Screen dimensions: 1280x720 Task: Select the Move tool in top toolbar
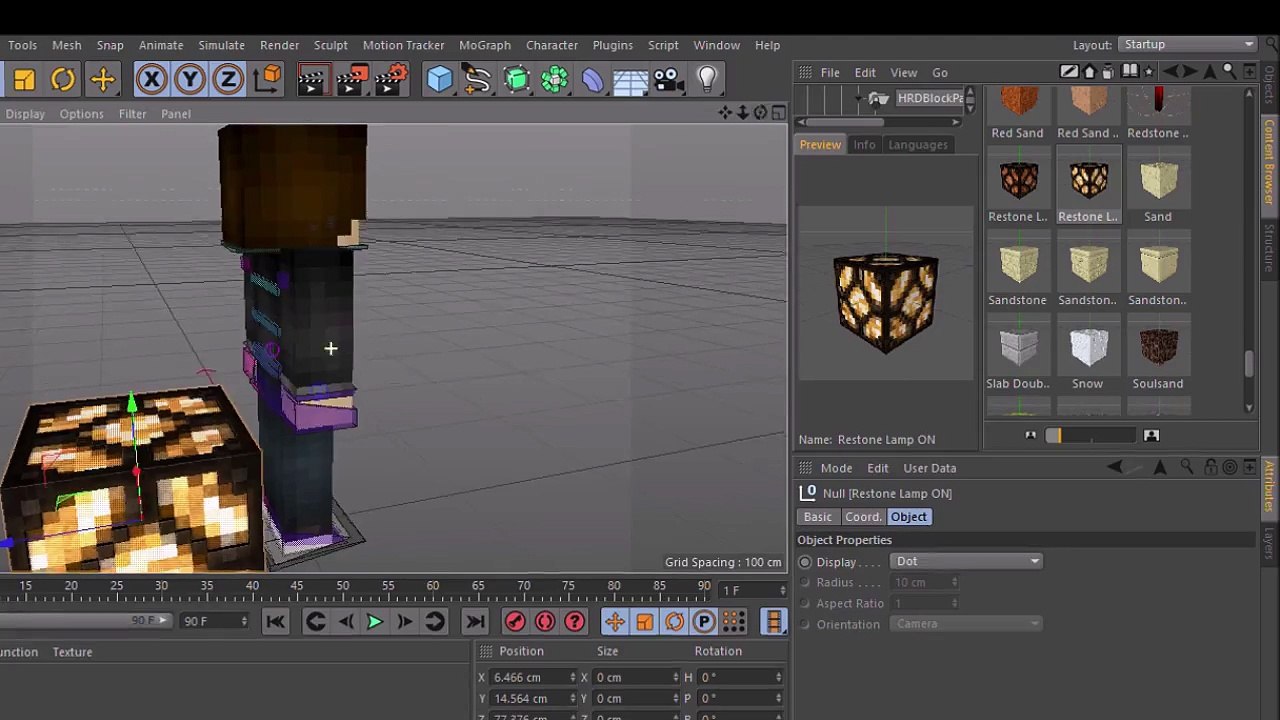click(102, 79)
